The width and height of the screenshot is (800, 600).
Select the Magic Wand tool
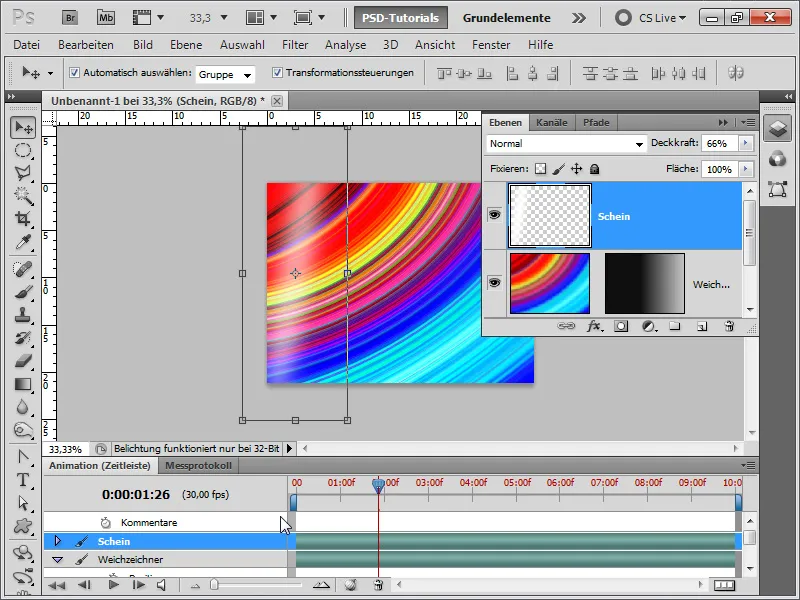point(23,196)
